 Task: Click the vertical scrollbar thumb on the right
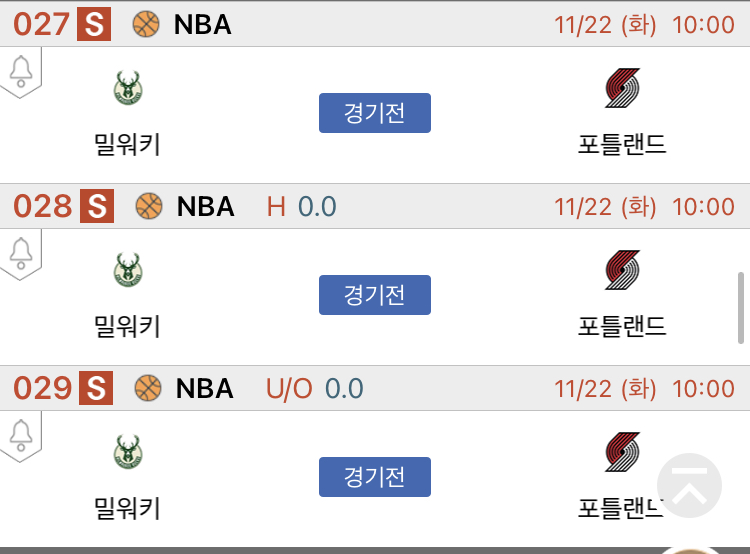[740, 308]
